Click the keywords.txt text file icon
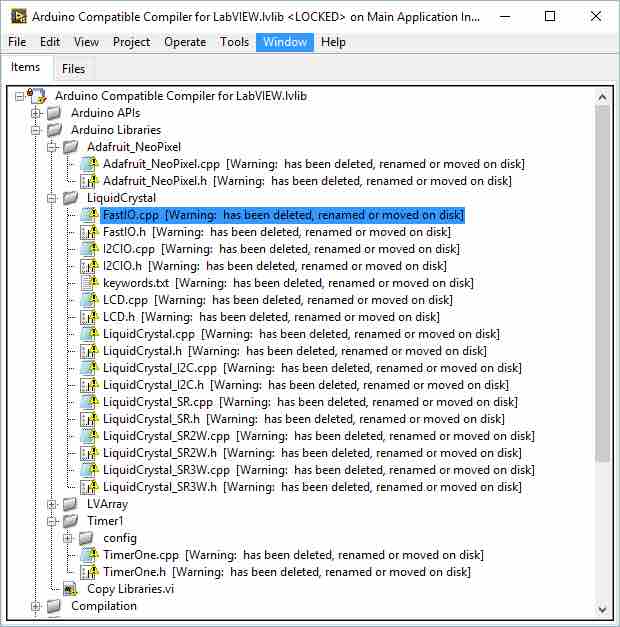620x627 pixels. click(89, 283)
